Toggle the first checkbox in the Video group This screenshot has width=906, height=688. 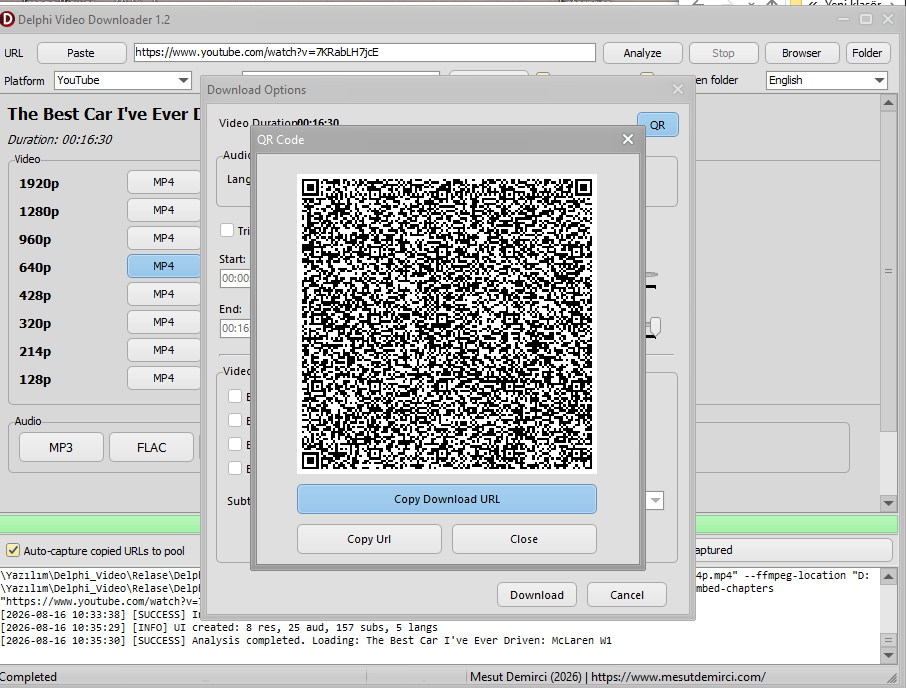pos(235,396)
